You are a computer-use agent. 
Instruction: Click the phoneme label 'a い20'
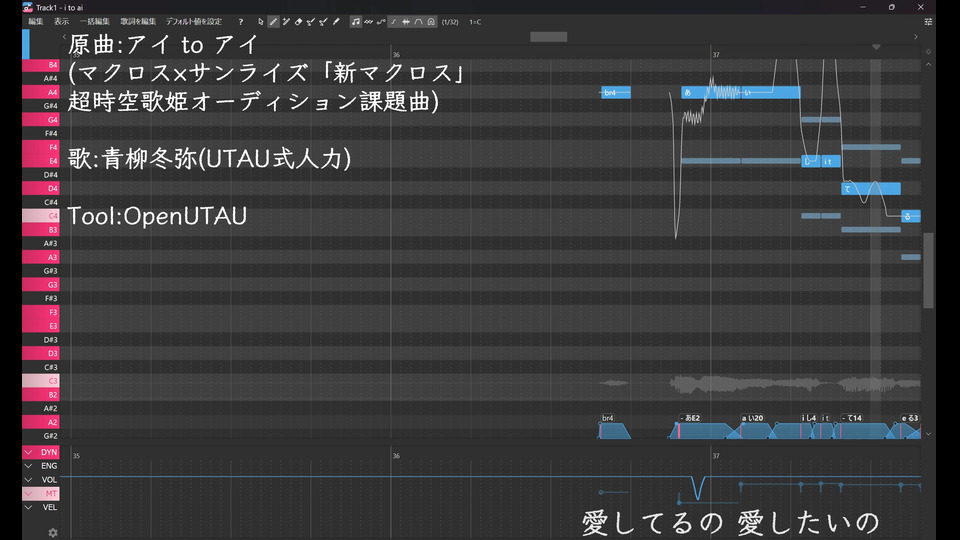(x=752, y=418)
